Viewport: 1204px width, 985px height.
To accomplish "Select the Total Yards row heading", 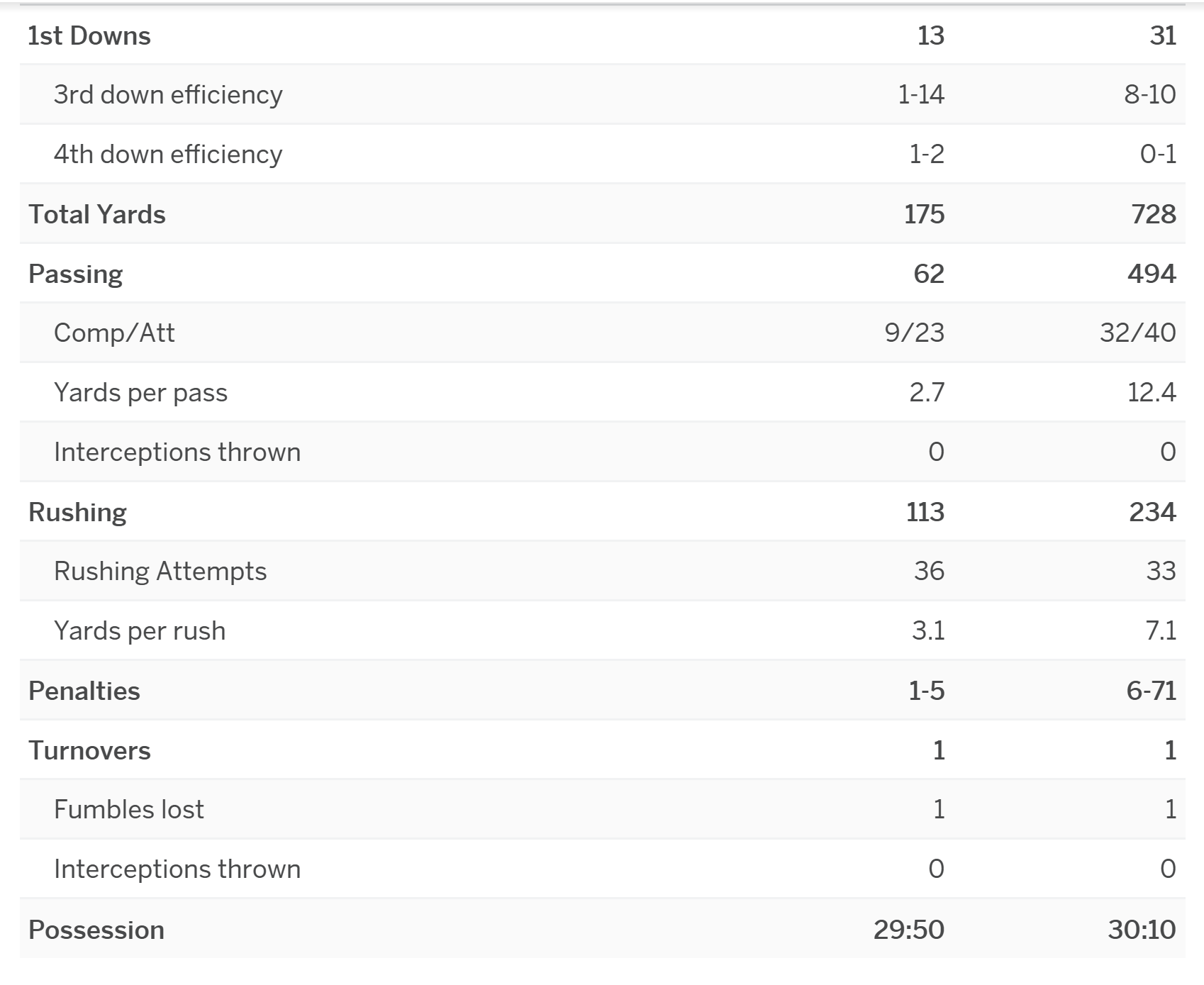I will [x=97, y=214].
